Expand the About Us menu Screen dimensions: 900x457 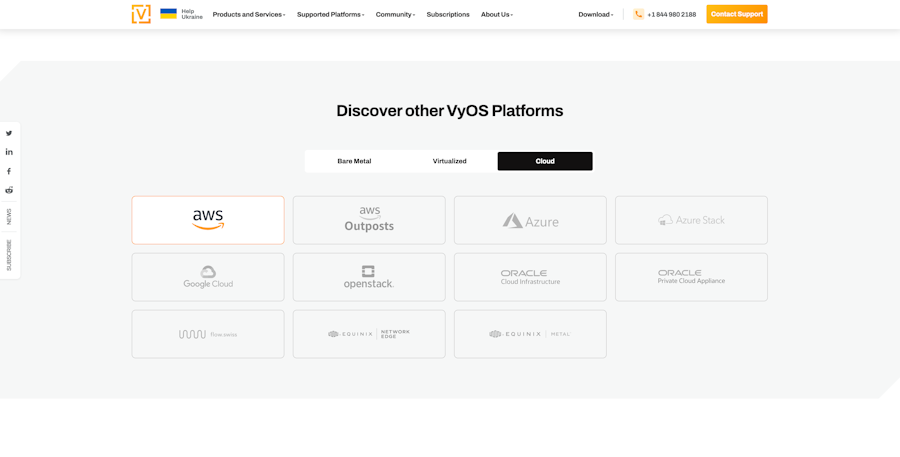coord(497,14)
